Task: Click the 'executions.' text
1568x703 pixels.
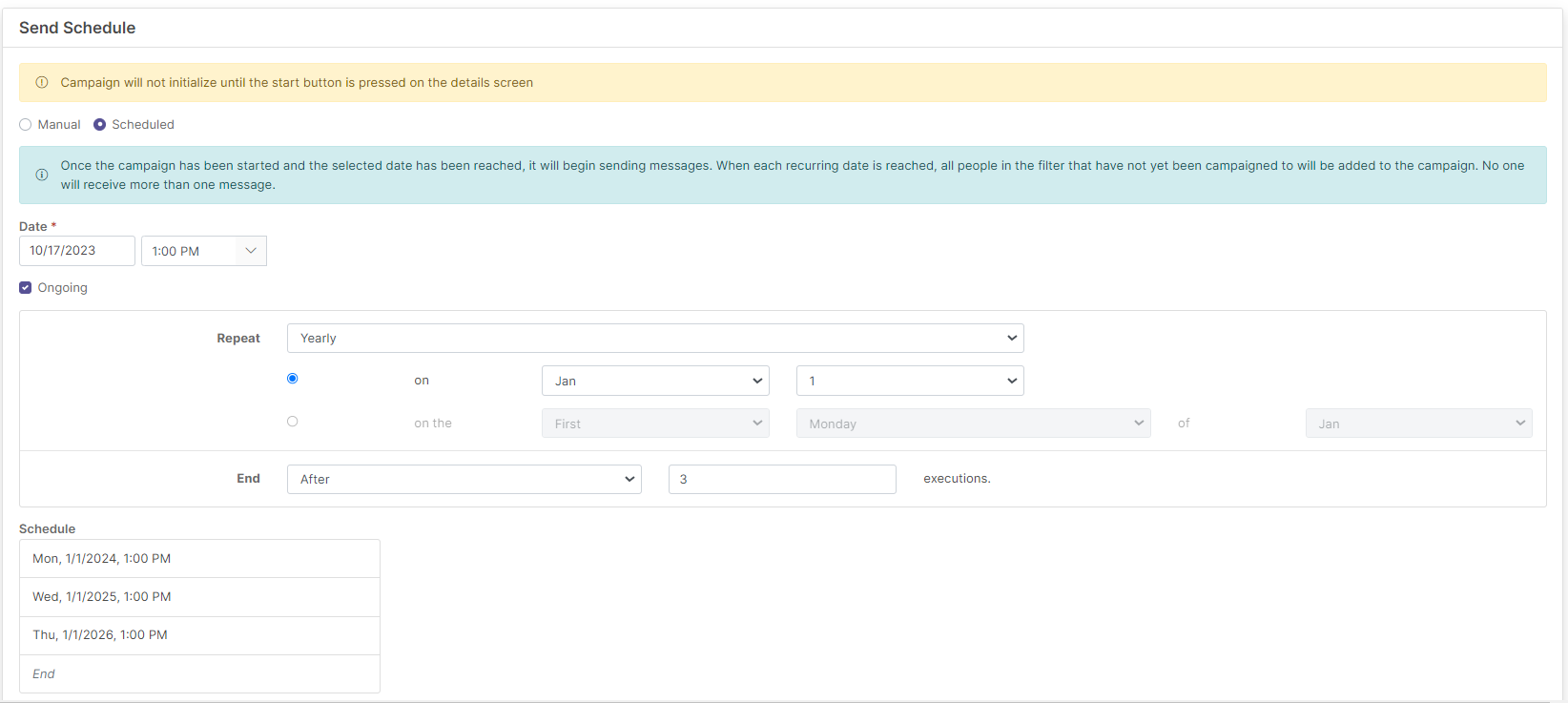Action: point(957,479)
